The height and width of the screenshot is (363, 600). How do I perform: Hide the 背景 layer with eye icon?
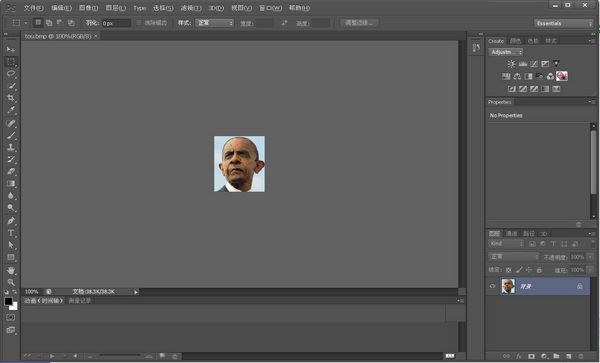point(492,286)
